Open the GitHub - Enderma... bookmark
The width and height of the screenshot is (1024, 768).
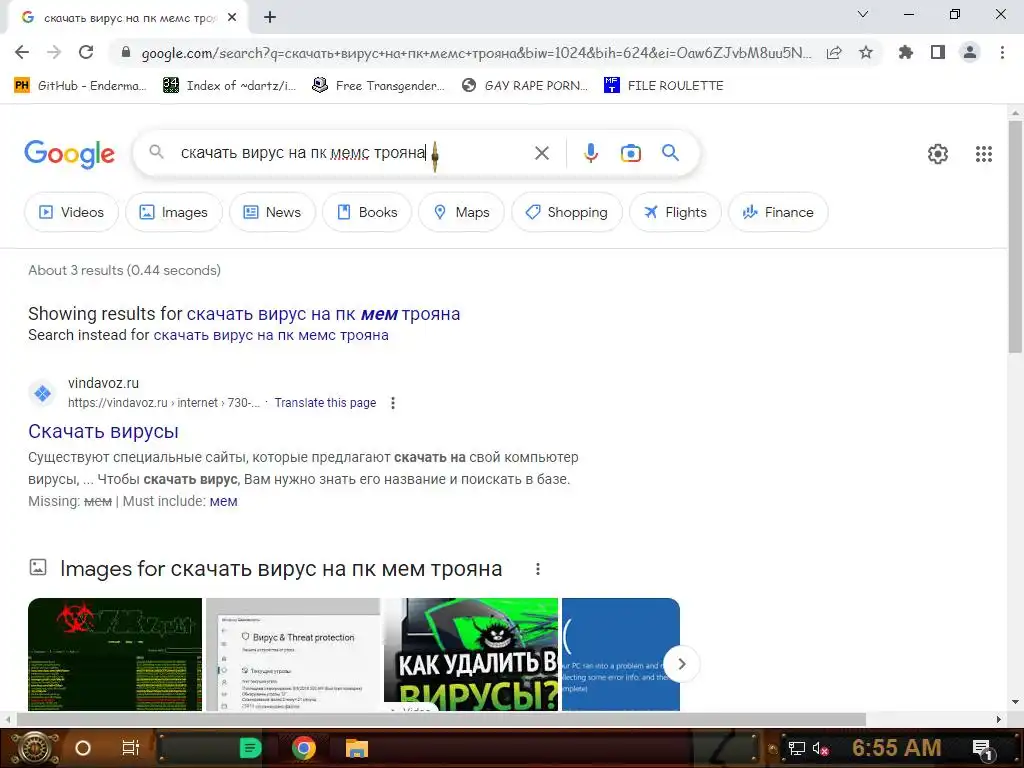(x=80, y=86)
